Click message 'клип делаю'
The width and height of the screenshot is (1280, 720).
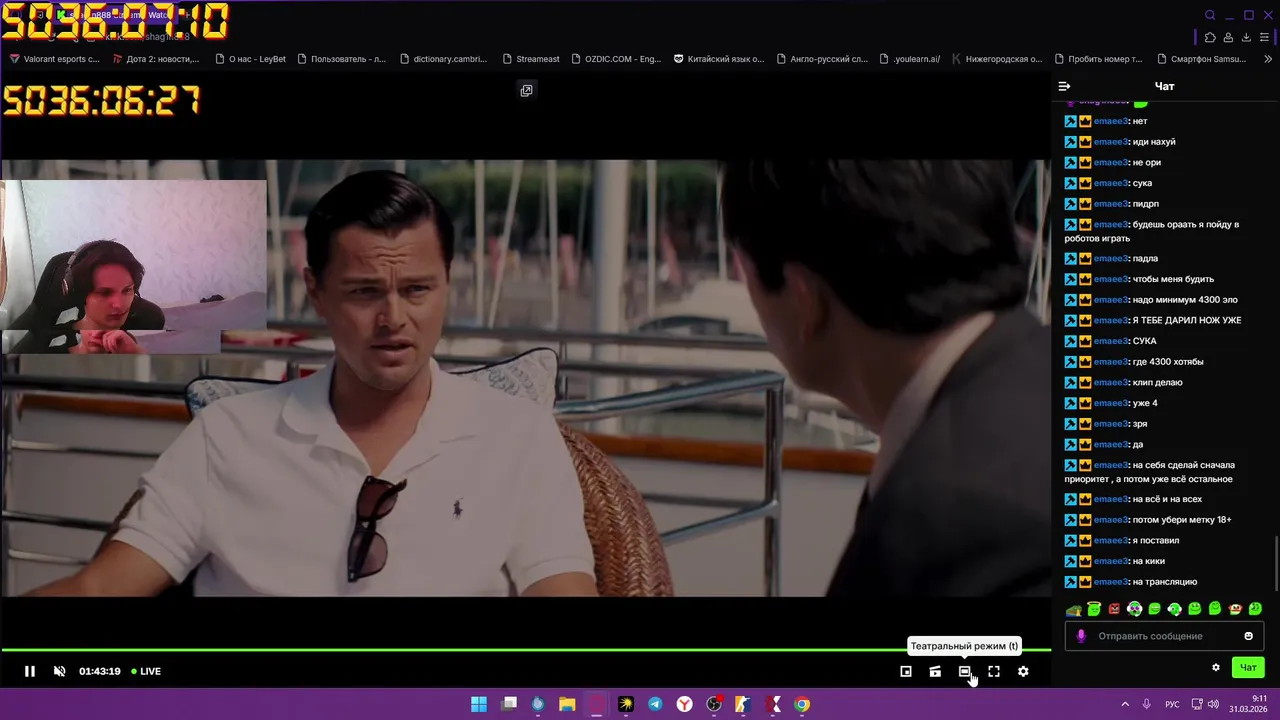pyautogui.click(x=1157, y=382)
